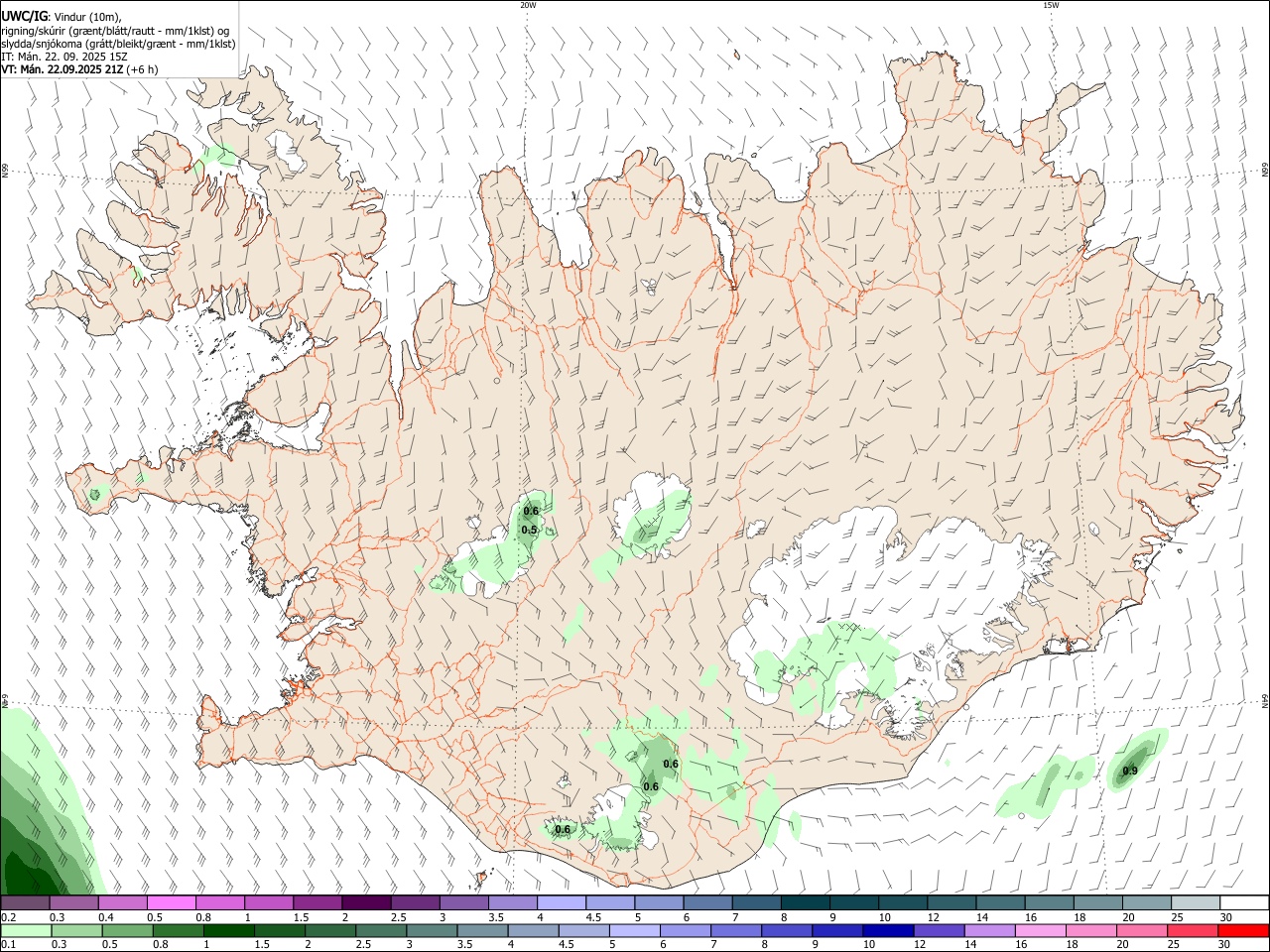Click the 0.9 precipitation value offshore southeast
This screenshot has width=1270, height=952.
[x=1130, y=771]
